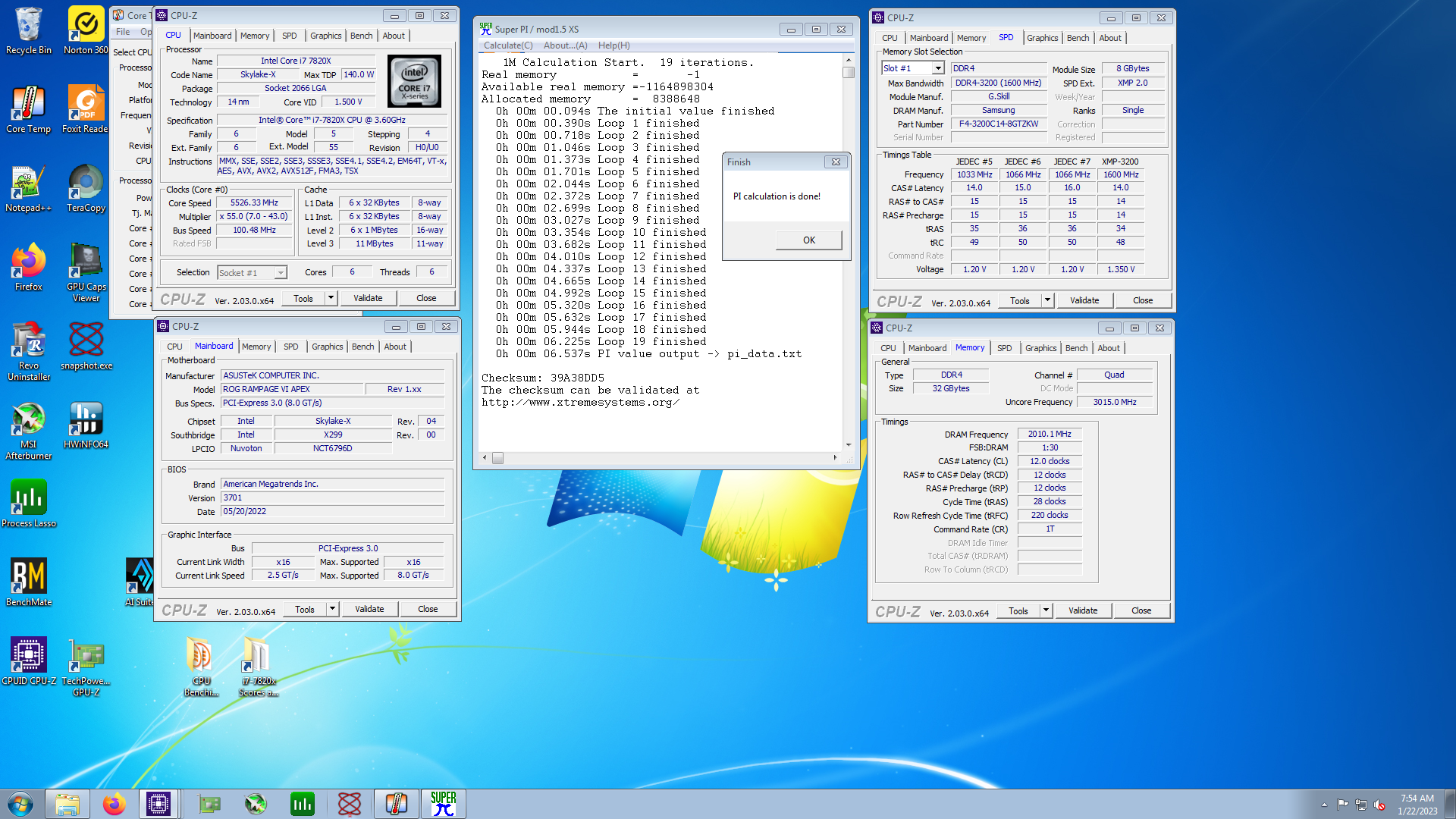Expand the Slot #1 memory slot dropdown

coord(939,68)
